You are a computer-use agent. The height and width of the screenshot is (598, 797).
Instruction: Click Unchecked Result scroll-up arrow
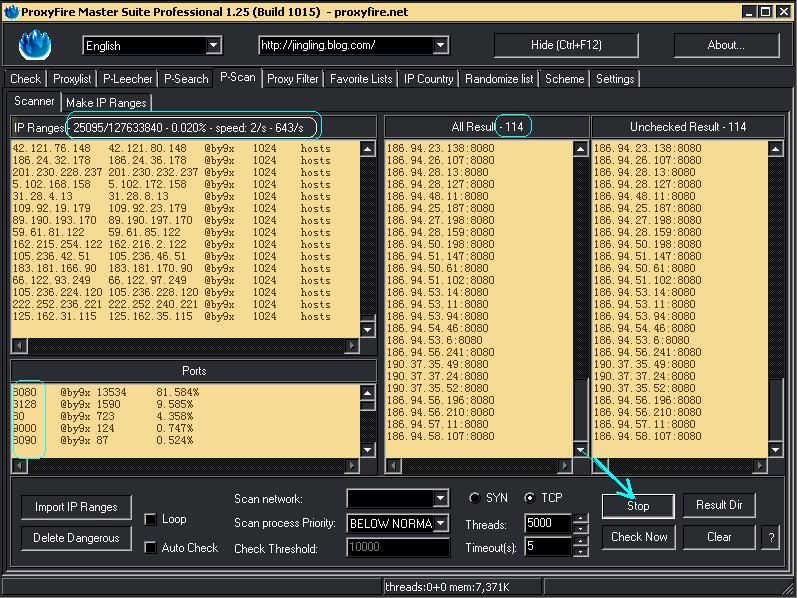coord(775,148)
